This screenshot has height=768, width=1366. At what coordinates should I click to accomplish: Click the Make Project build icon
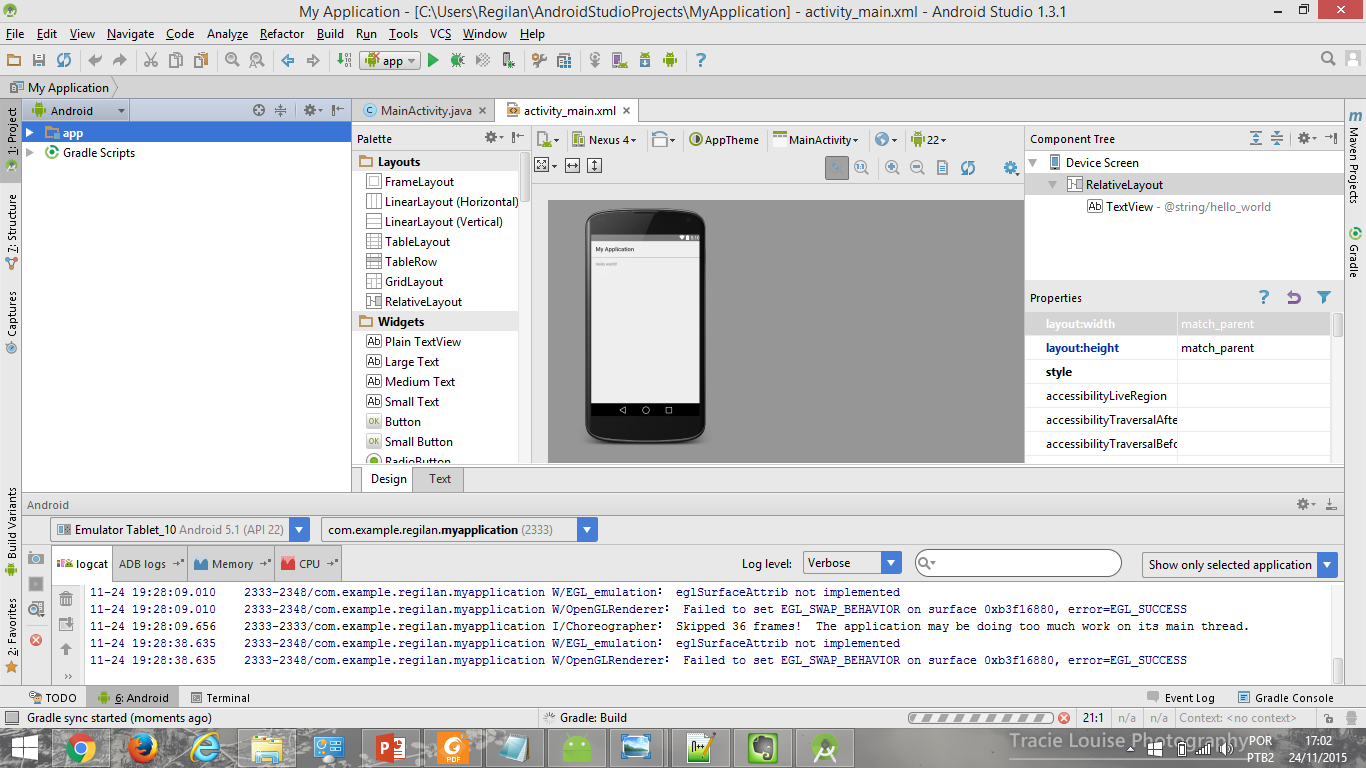coord(345,60)
